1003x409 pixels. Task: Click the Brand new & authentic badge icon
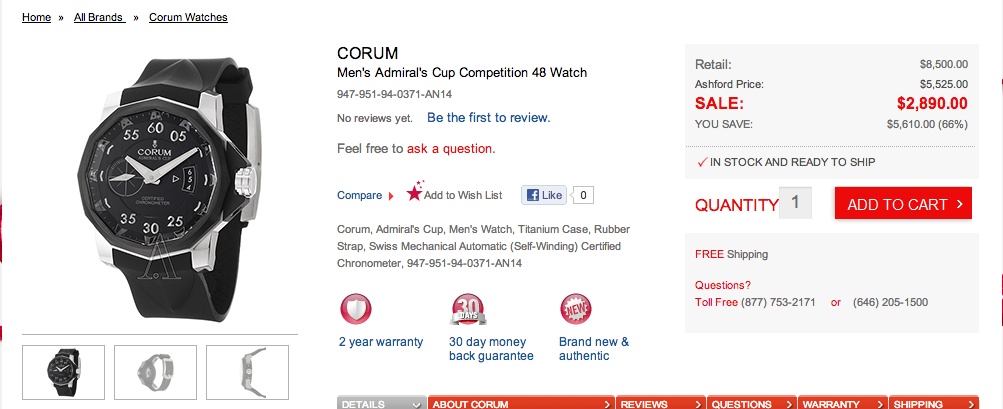click(575, 309)
